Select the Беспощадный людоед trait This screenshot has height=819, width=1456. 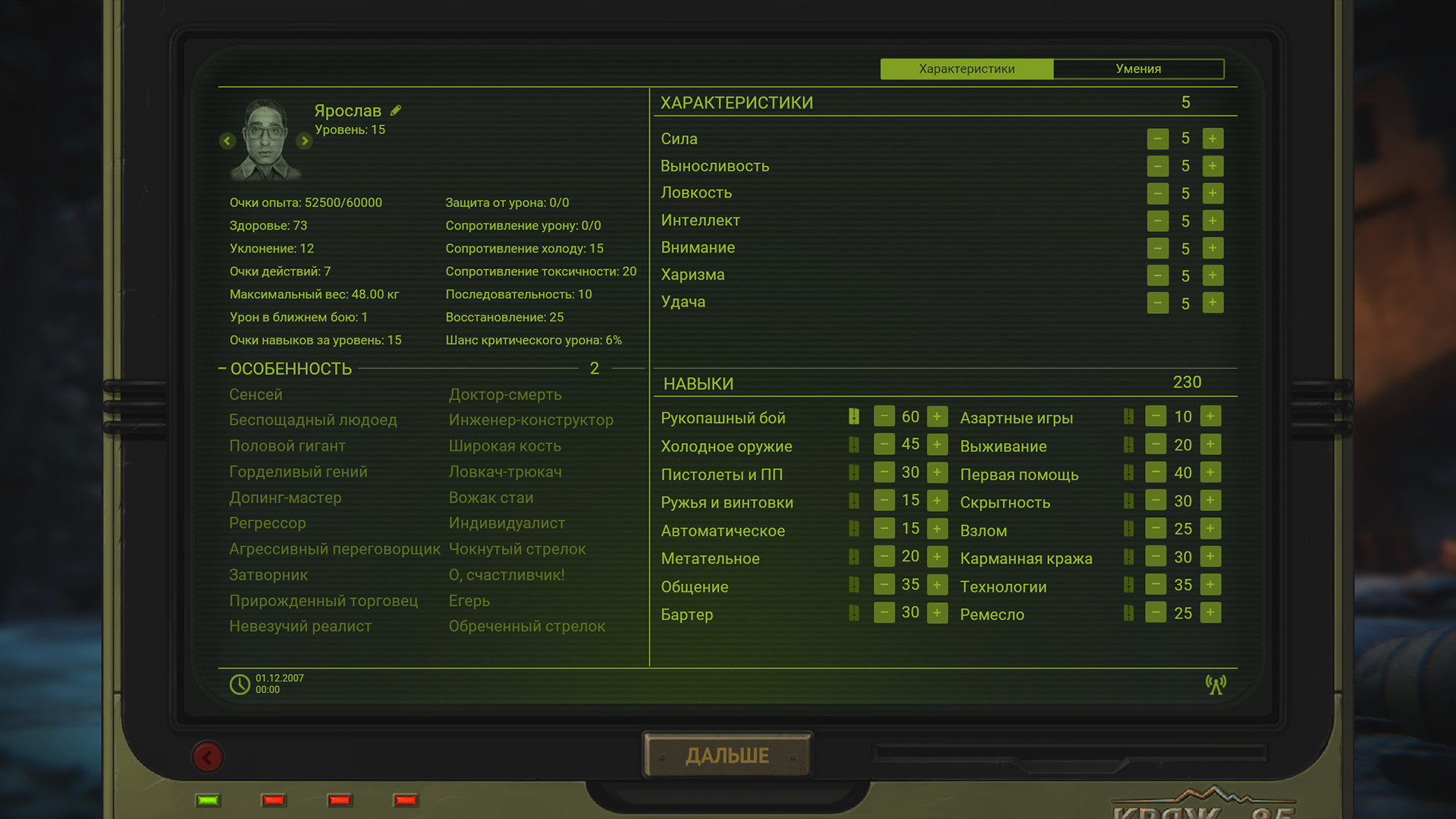coord(312,420)
